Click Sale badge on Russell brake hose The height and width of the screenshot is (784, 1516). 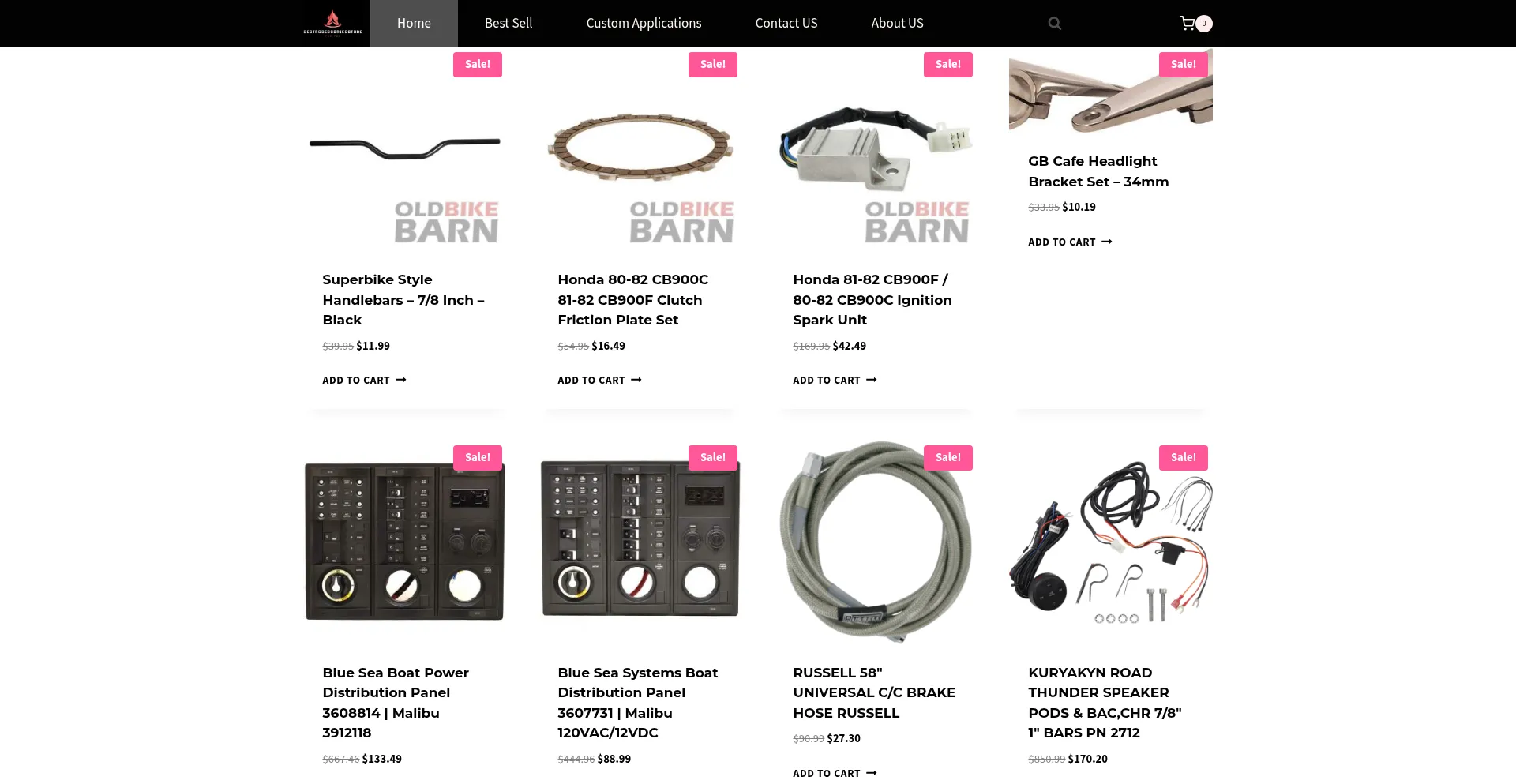click(947, 458)
